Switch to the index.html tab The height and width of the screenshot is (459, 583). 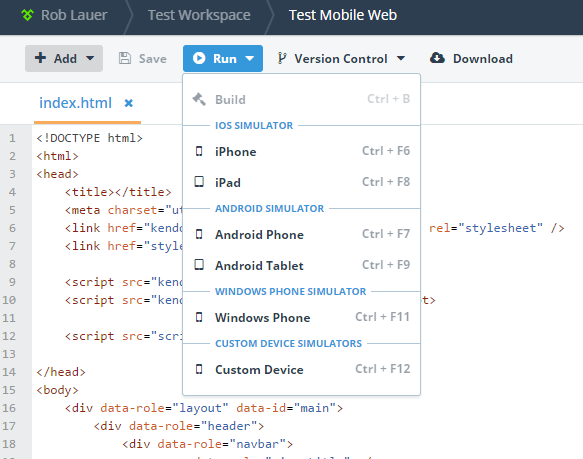click(75, 103)
